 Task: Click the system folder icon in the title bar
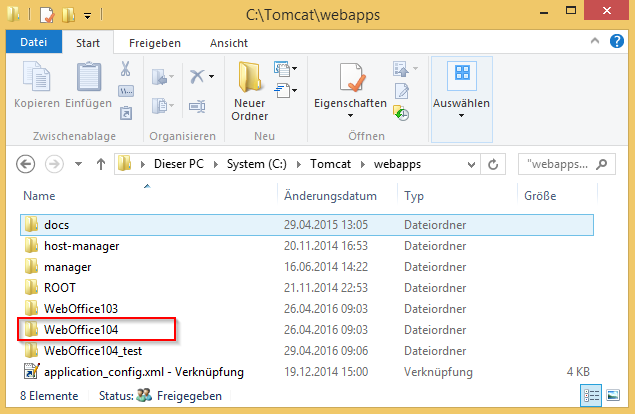tap(14, 15)
